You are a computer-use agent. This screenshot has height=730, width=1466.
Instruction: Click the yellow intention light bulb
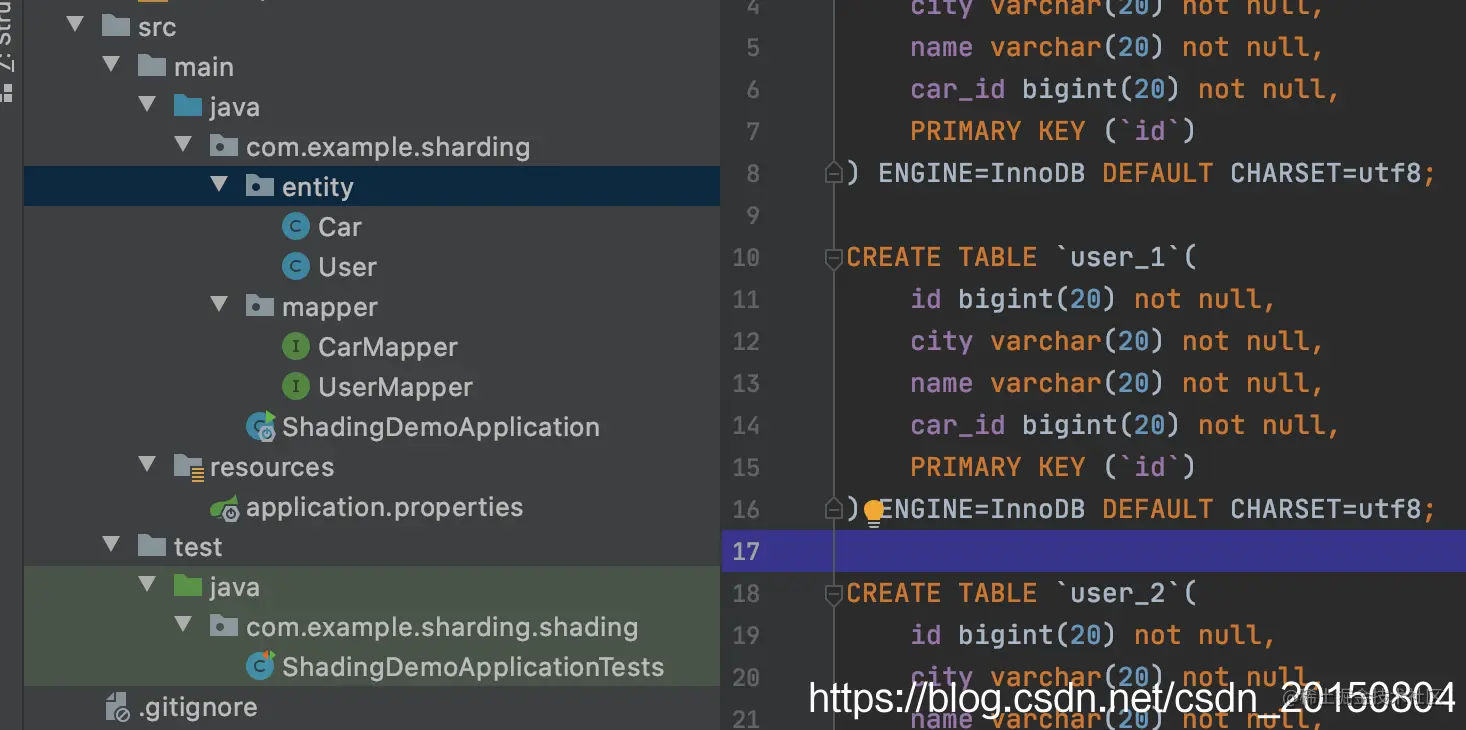[874, 513]
